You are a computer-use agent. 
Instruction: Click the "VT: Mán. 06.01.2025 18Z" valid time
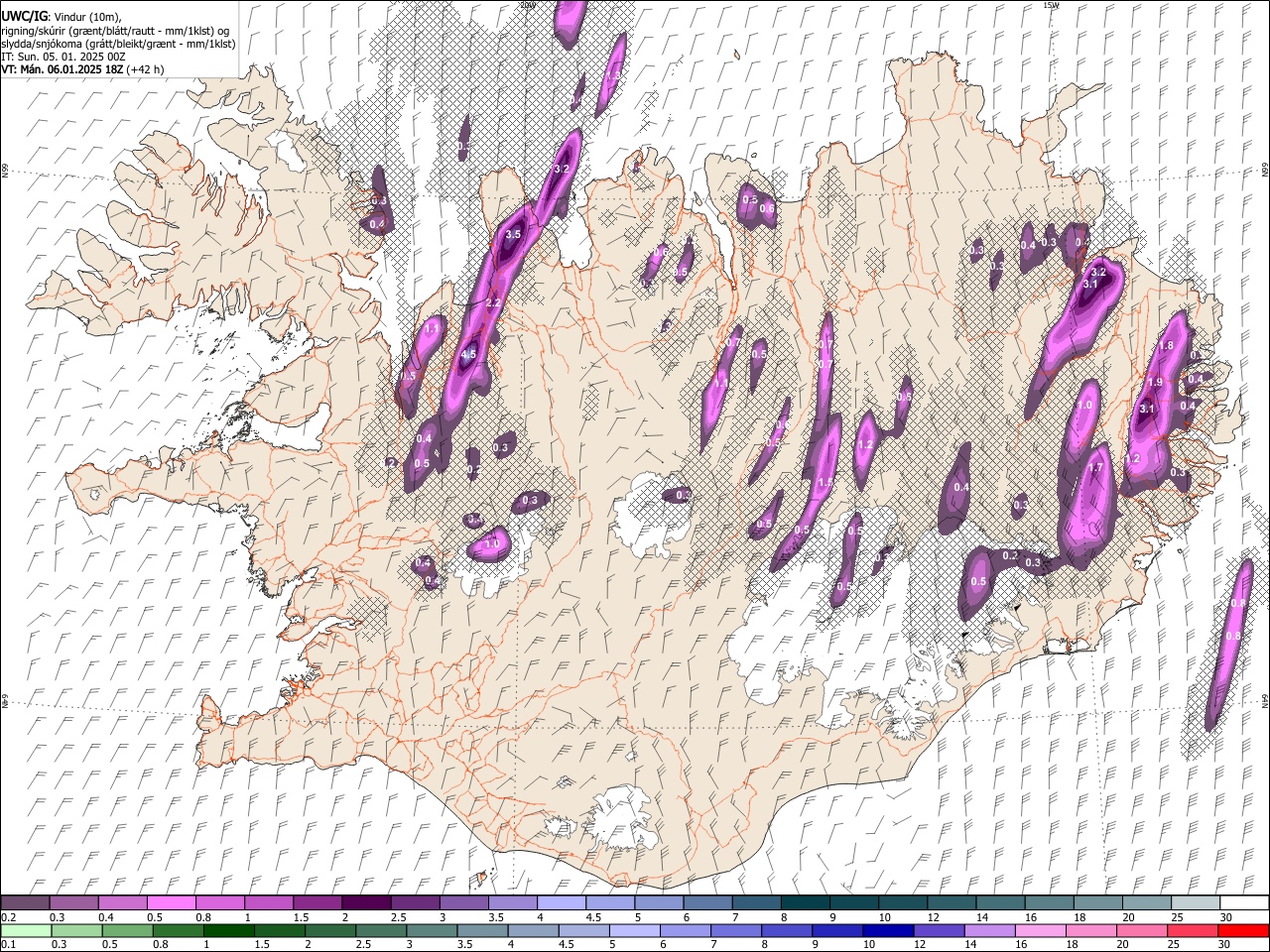pyautogui.click(x=62, y=69)
